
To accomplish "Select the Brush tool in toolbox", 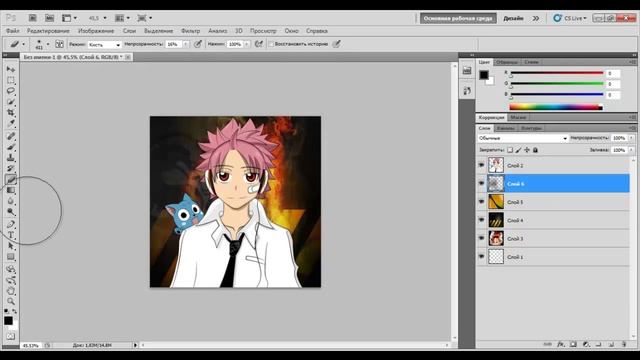I will coord(11,147).
